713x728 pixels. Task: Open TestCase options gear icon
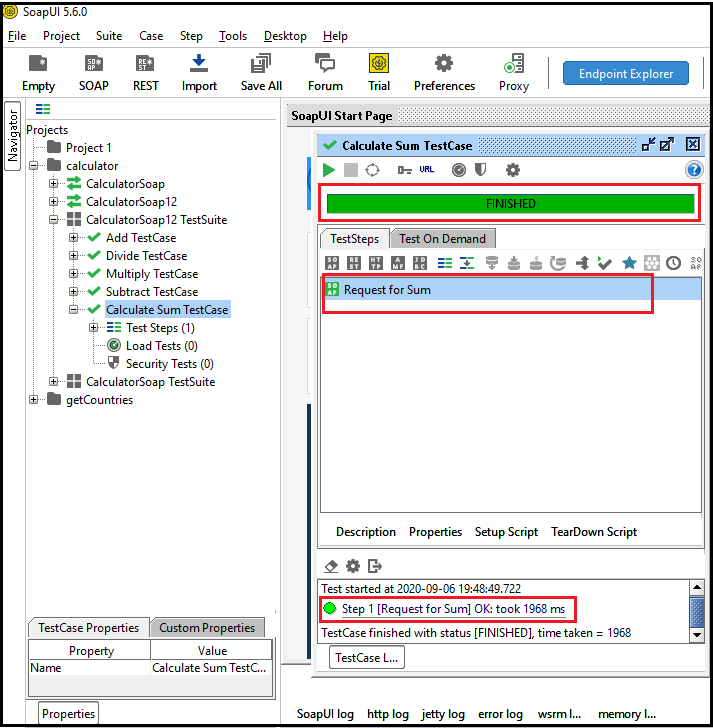pyautogui.click(x=512, y=170)
